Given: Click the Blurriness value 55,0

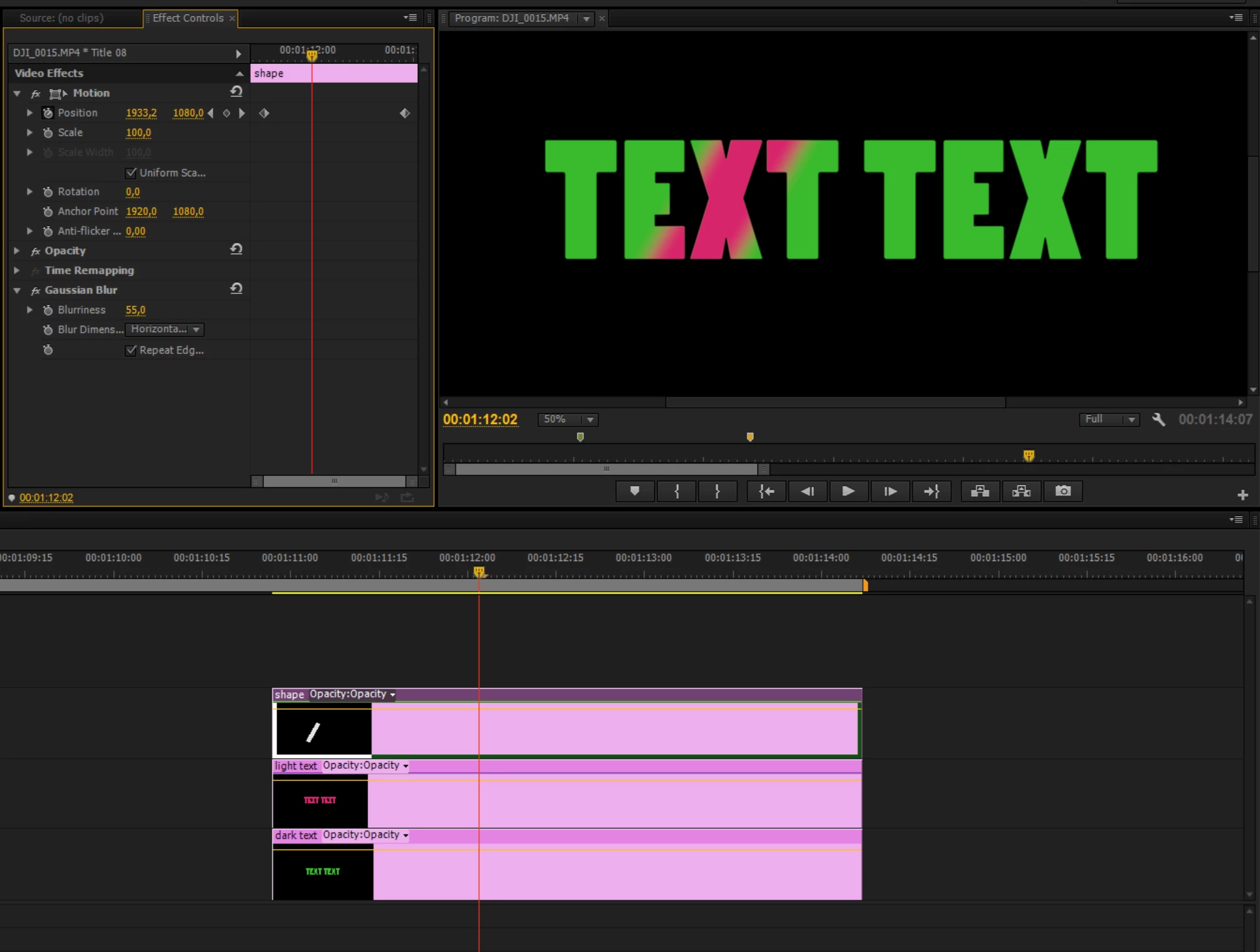Looking at the screenshot, I should 135,310.
